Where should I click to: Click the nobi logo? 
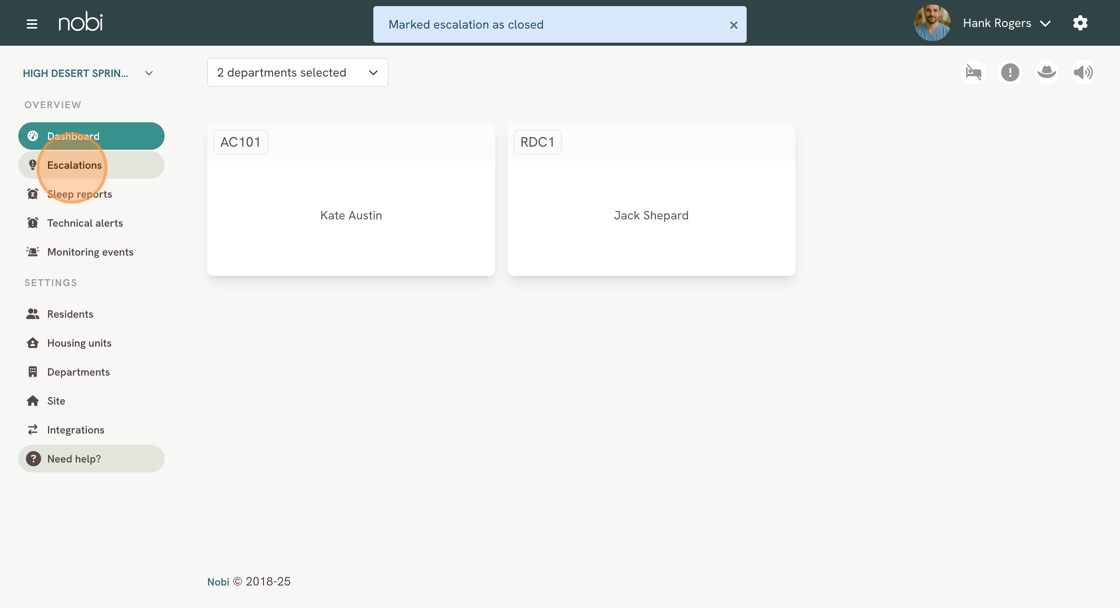(81, 22)
